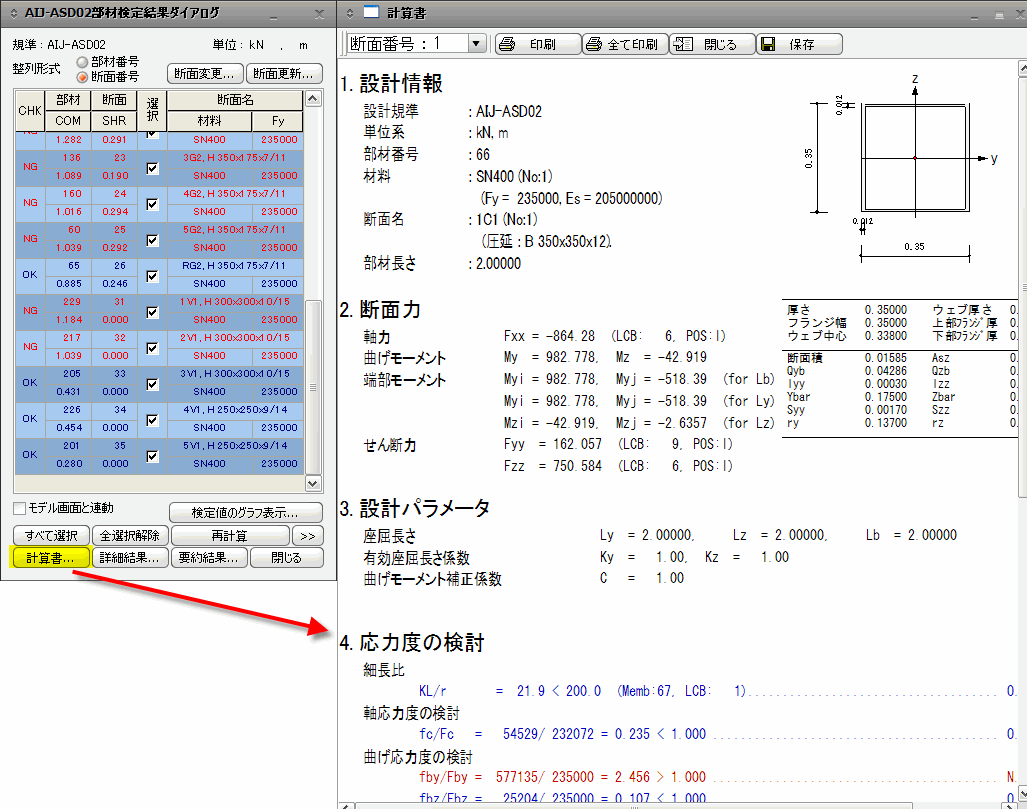Open the 計算書... report button
The width and height of the screenshot is (1027, 809).
[x=51, y=557]
